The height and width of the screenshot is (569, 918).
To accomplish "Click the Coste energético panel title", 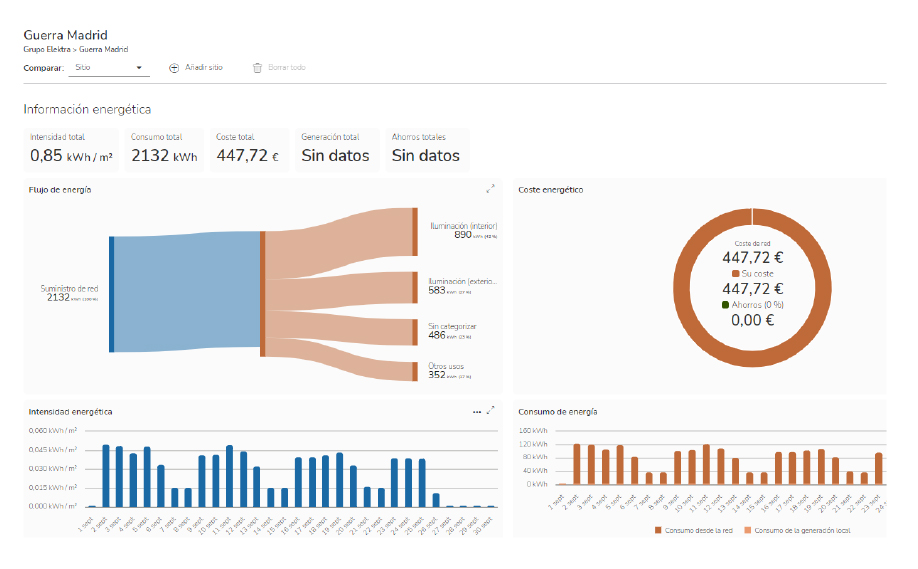I will pos(550,190).
